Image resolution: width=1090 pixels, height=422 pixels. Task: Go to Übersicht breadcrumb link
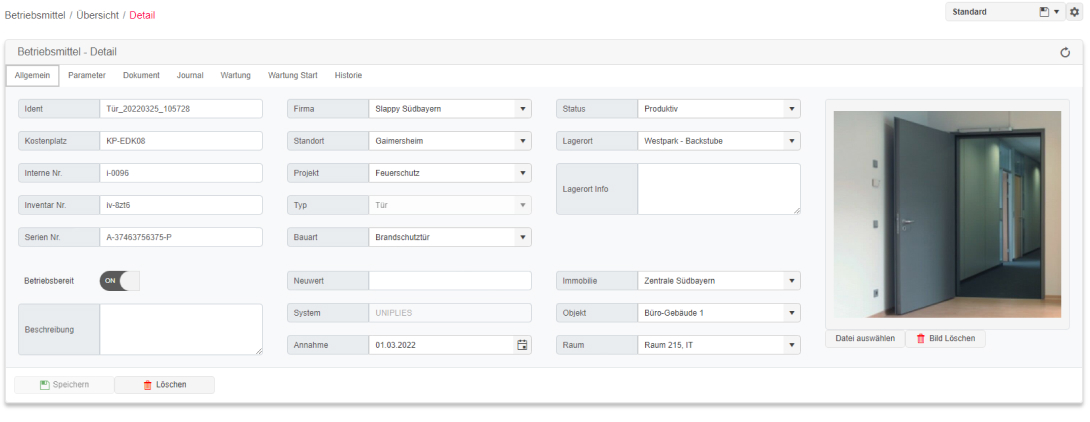tap(97, 15)
